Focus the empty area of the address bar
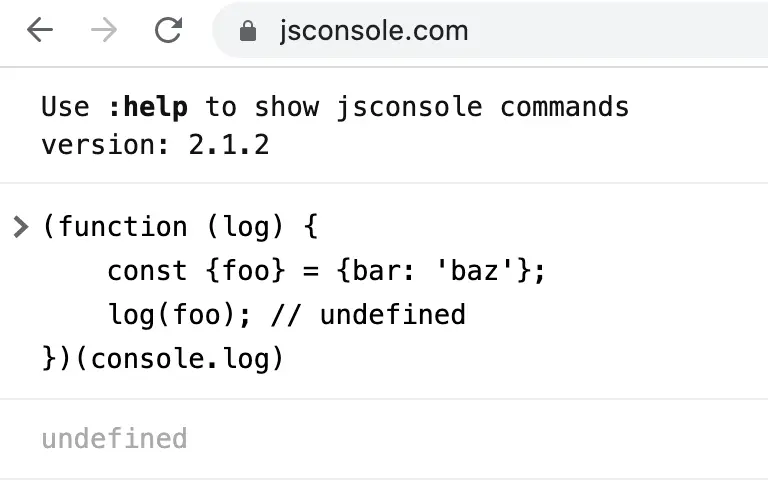768x480 pixels. (x=617, y=31)
